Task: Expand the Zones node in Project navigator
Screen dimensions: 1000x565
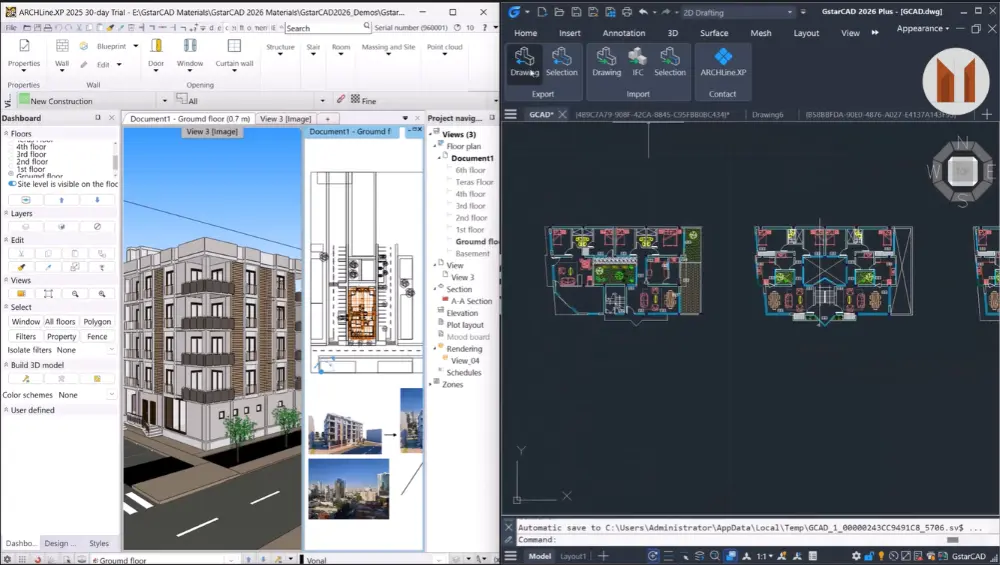Action: pos(430,385)
